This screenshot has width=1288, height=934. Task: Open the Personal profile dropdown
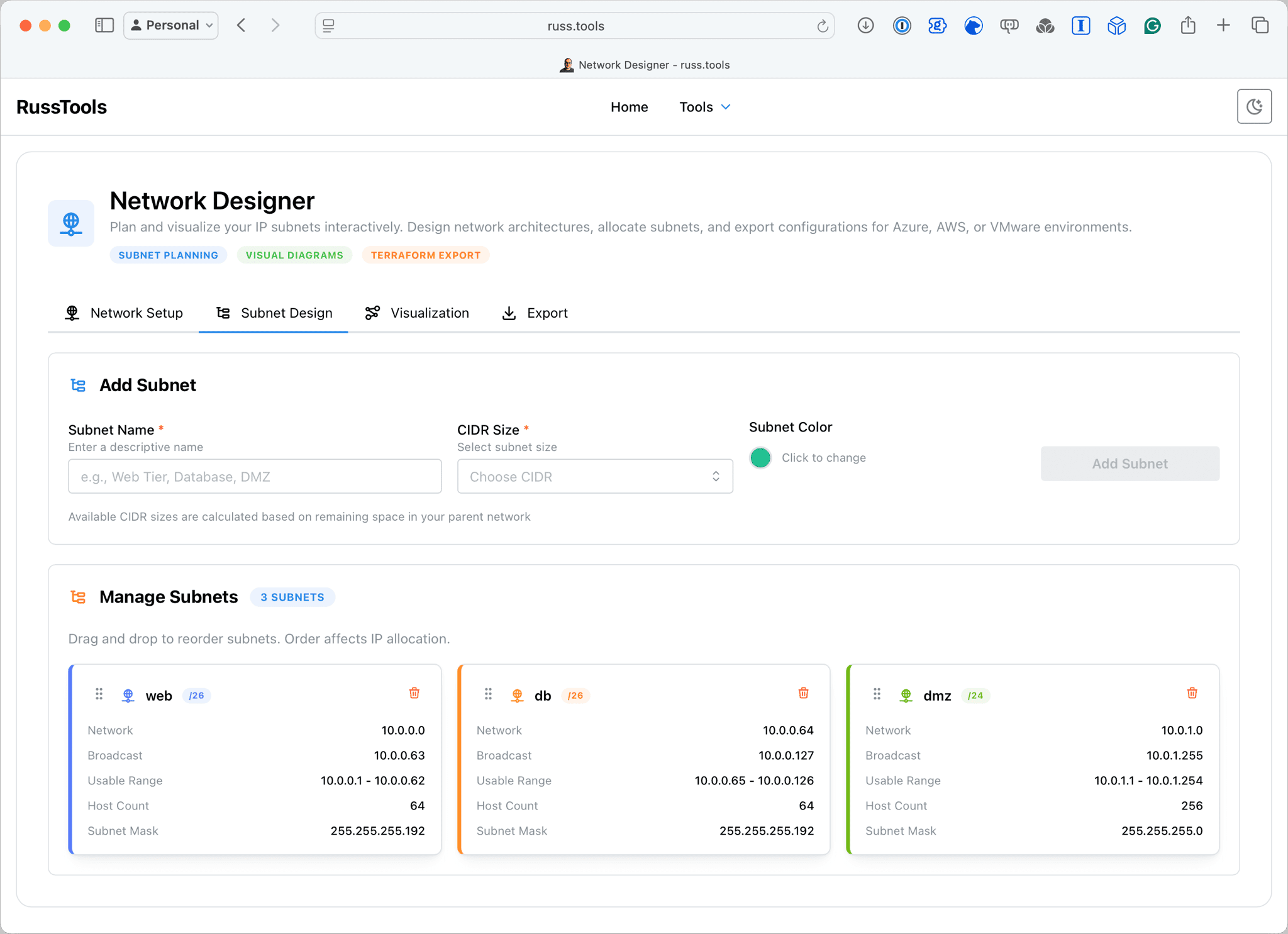tap(171, 26)
